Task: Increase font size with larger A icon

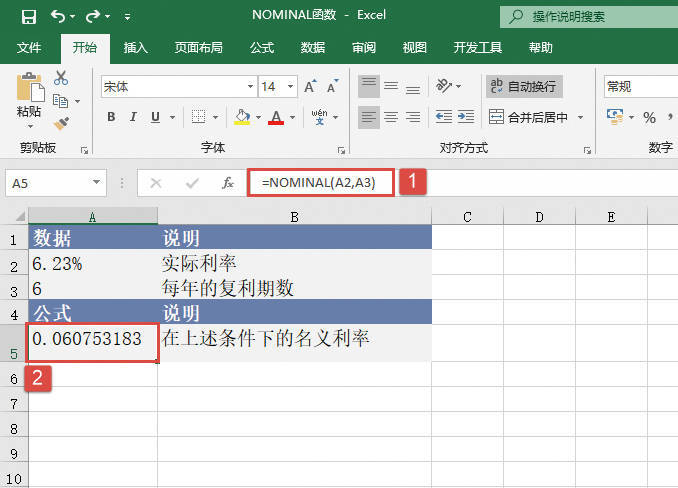Action: point(310,87)
